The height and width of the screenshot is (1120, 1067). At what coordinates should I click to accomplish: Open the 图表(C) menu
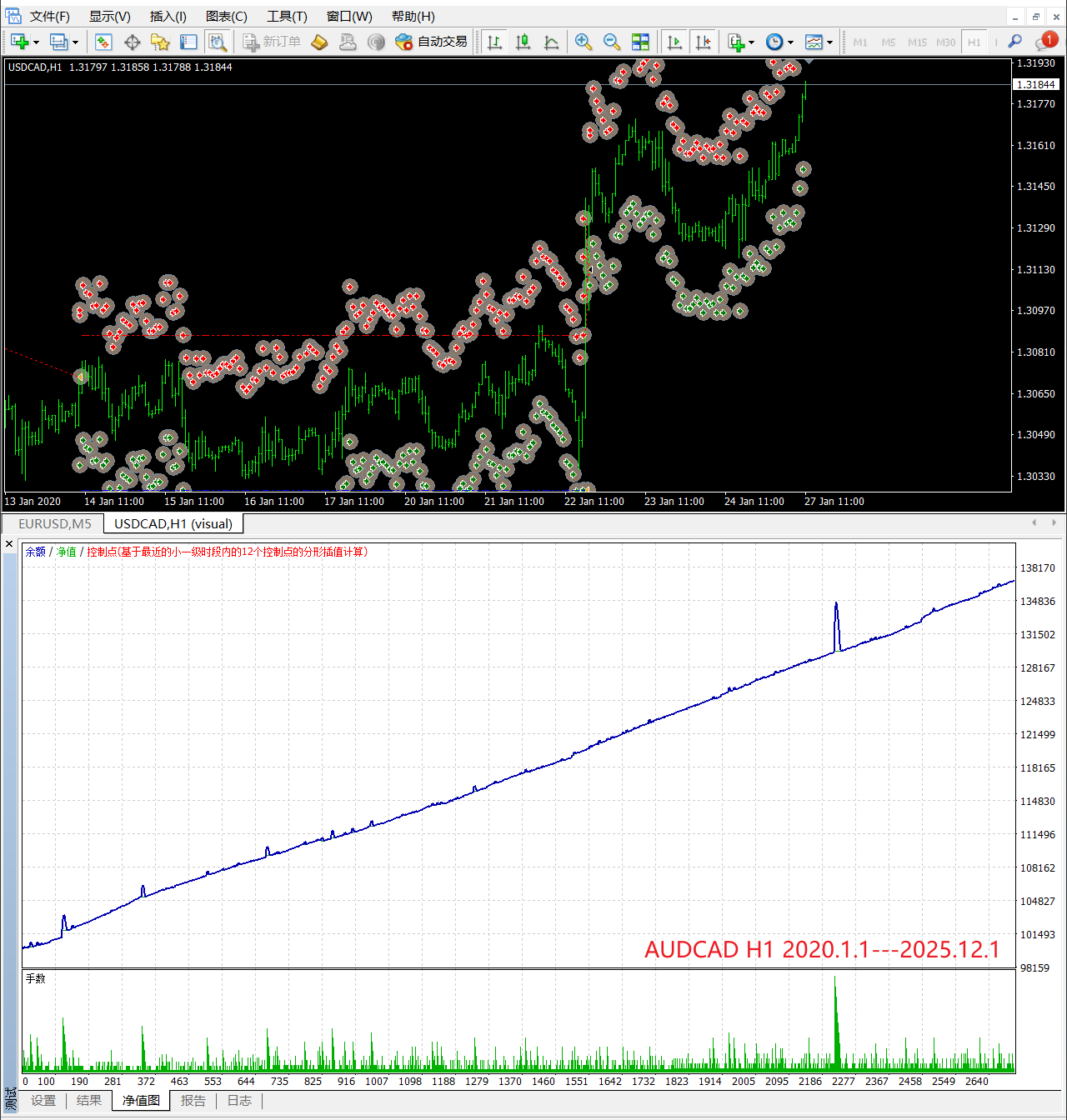[226, 17]
